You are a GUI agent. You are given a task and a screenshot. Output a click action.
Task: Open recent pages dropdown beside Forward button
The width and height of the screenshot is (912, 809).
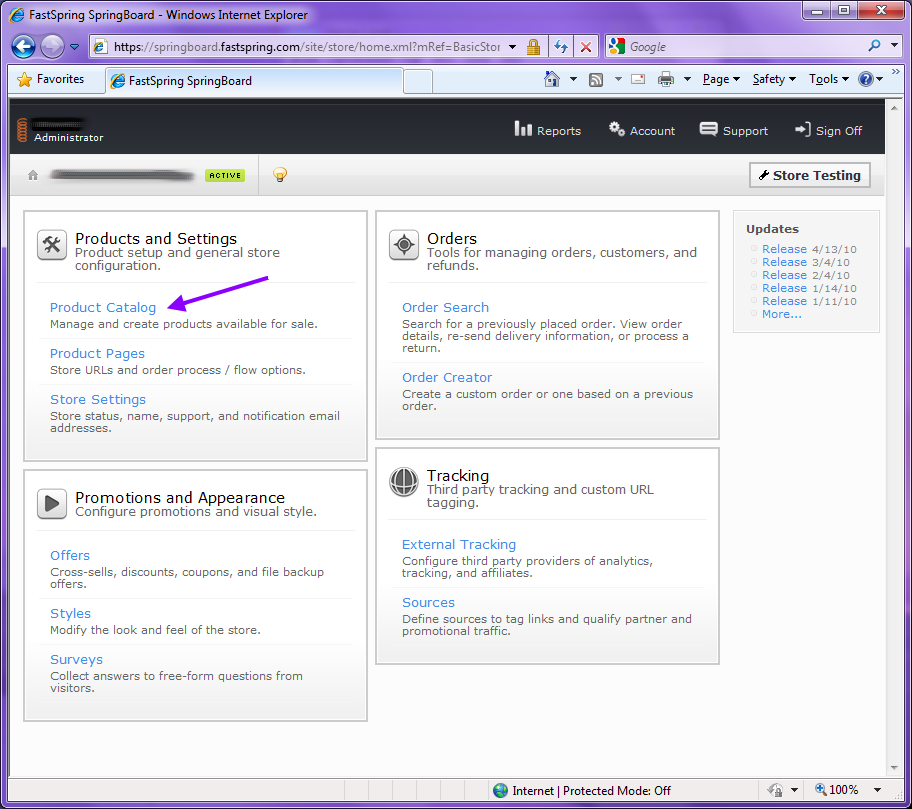[74, 47]
